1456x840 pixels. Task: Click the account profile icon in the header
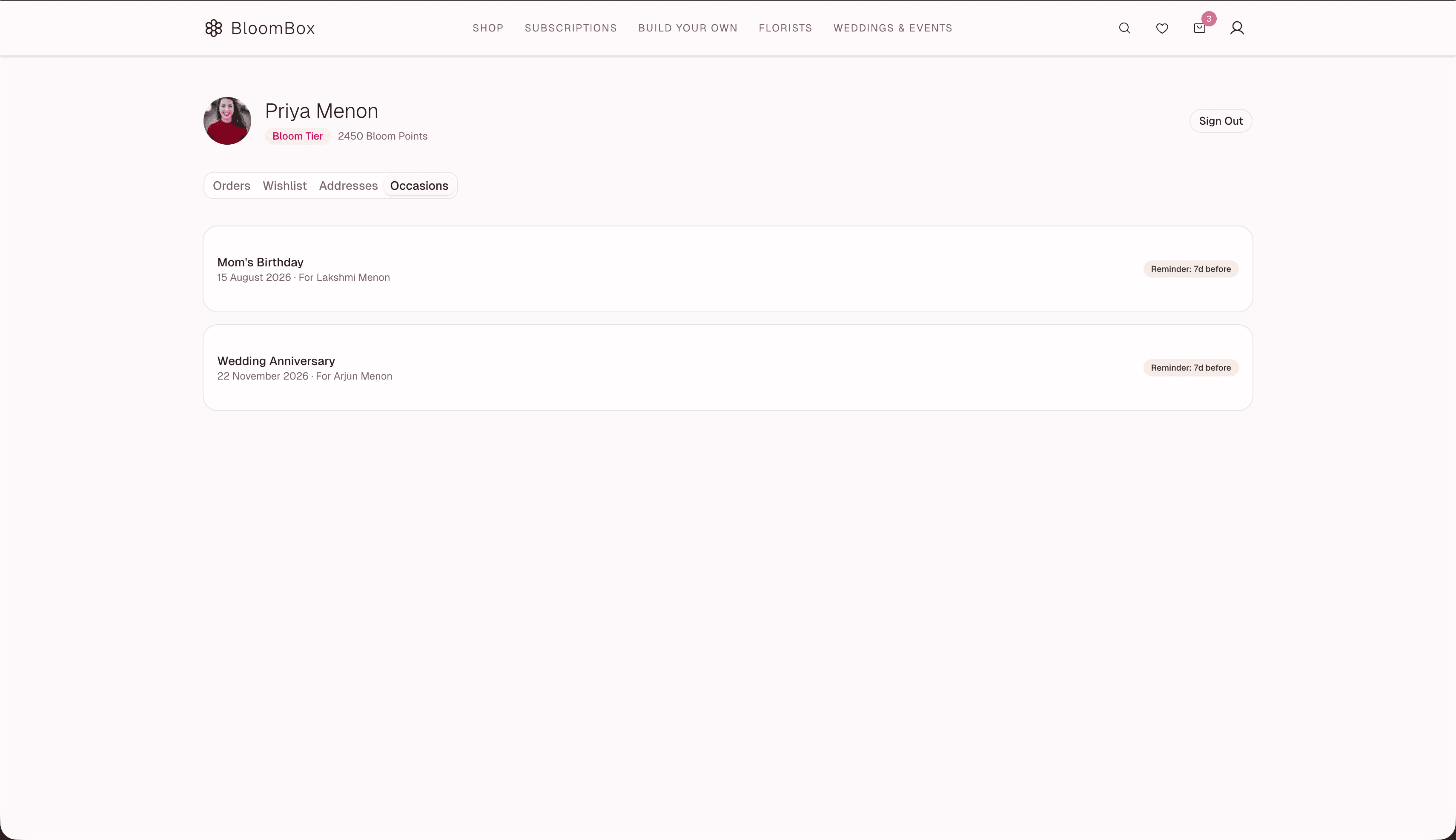tap(1237, 28)
